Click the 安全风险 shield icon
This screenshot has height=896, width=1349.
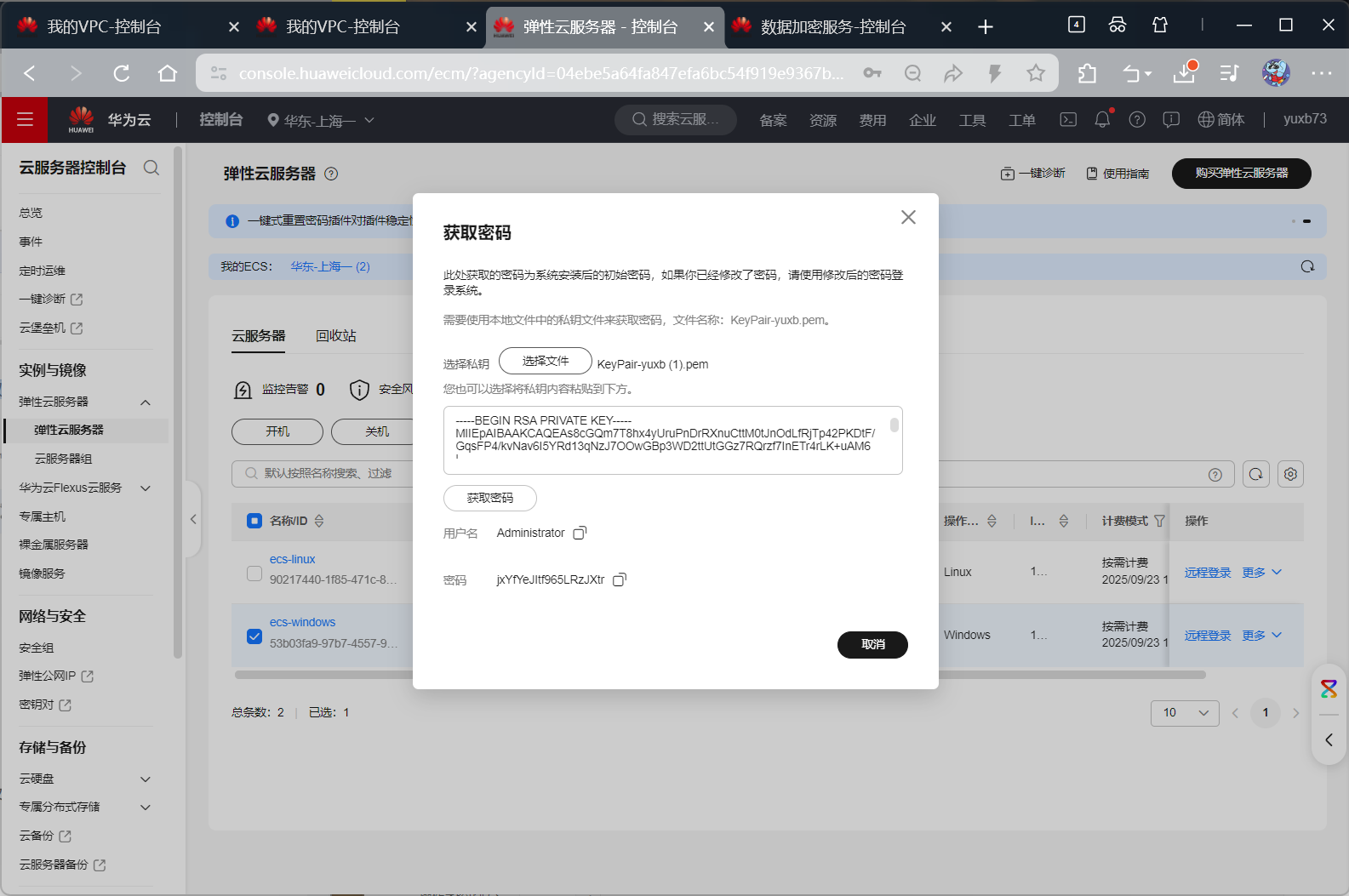pos(359,390)
